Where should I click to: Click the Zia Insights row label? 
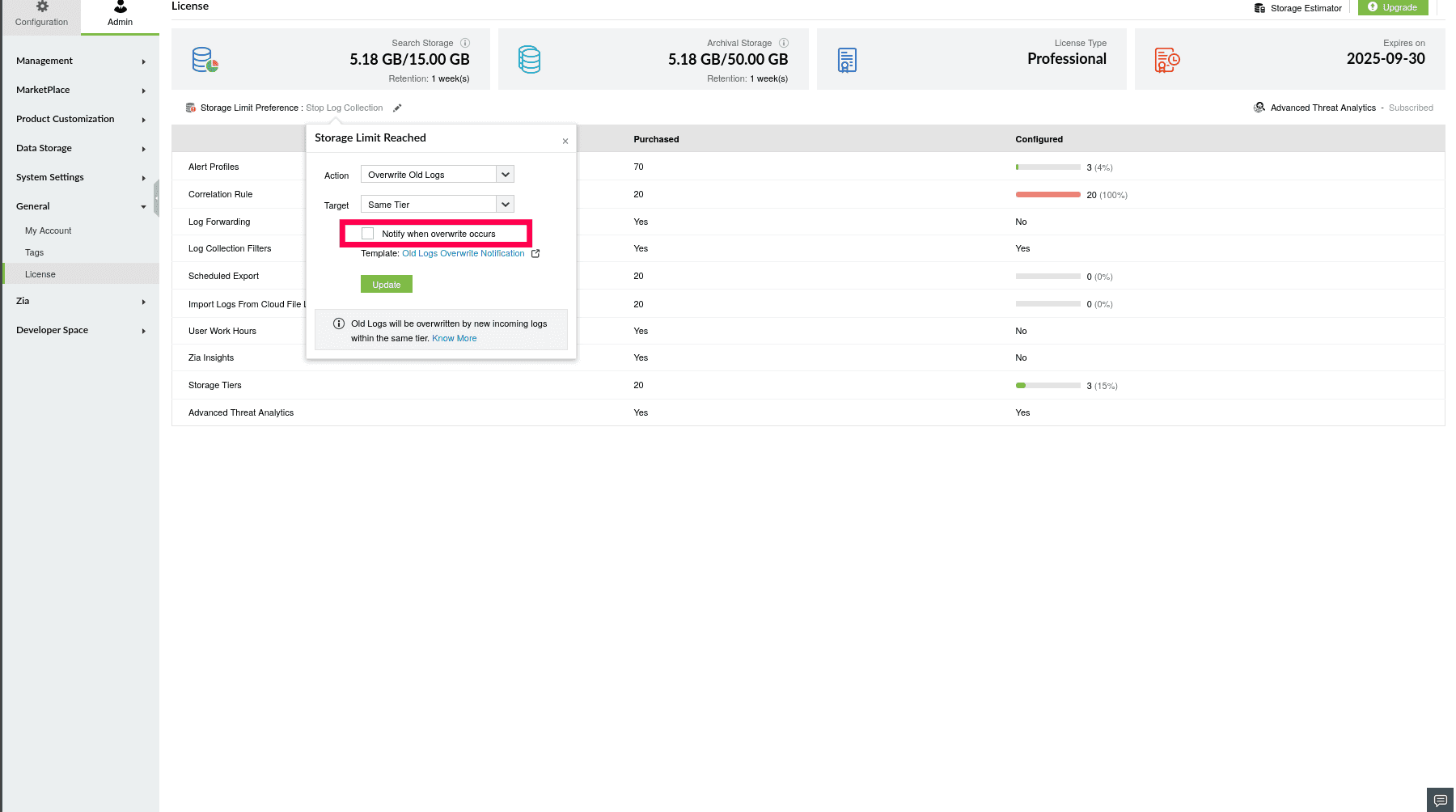pyautogui.click(x=211, y=358)
